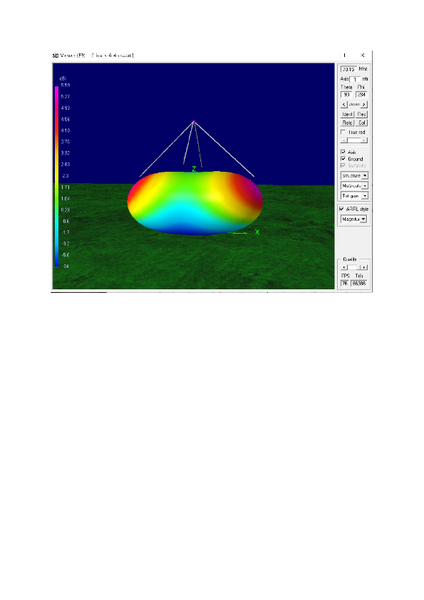The width and height of the screenshot is (424, 600).
Task: Click the right arrow of the True rad slider
Action: [364, 141]
